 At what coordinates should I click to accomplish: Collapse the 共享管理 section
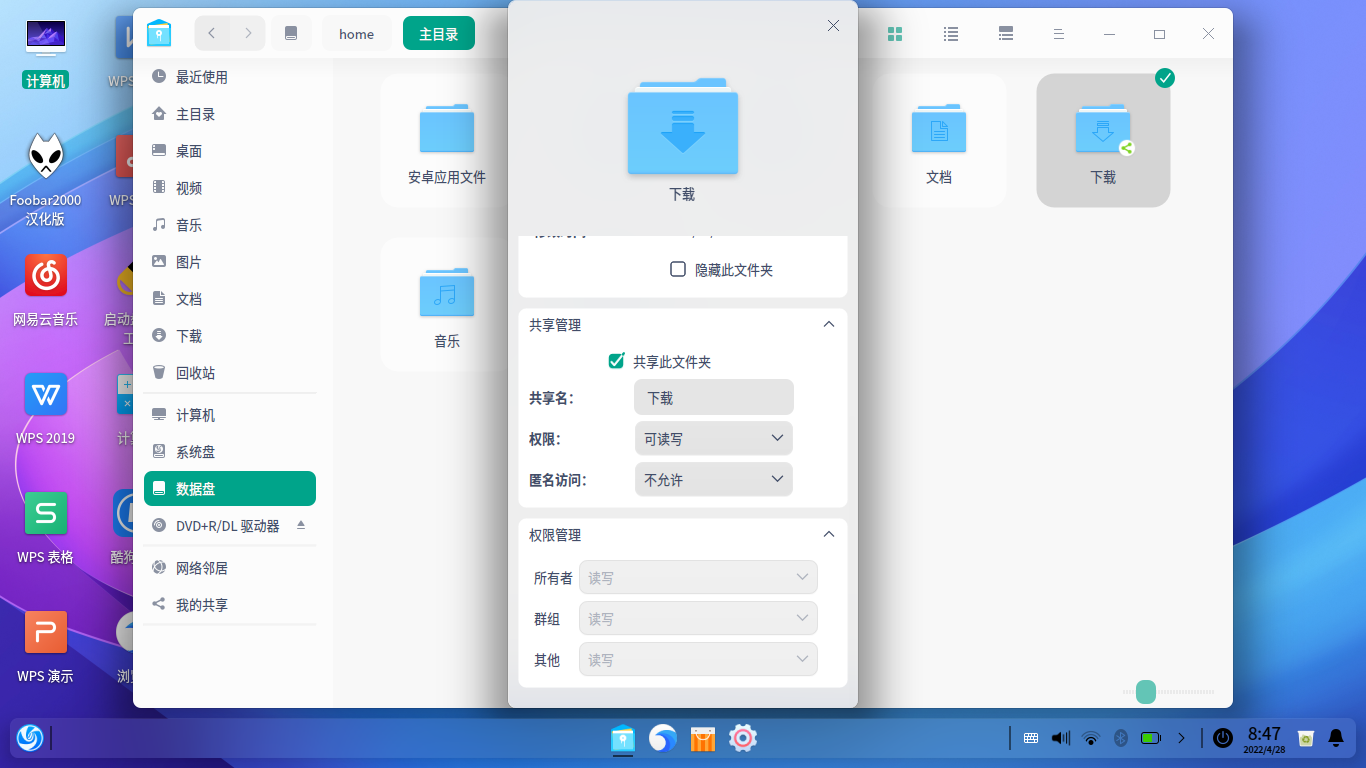(x=828, y=324)
